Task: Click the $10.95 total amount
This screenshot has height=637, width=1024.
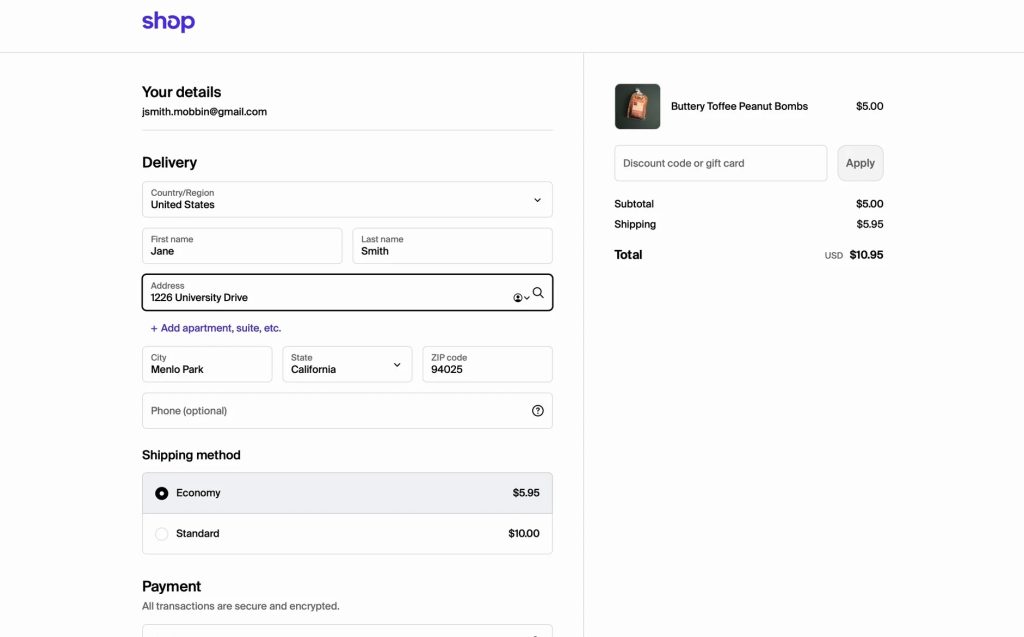Action: 866,255
